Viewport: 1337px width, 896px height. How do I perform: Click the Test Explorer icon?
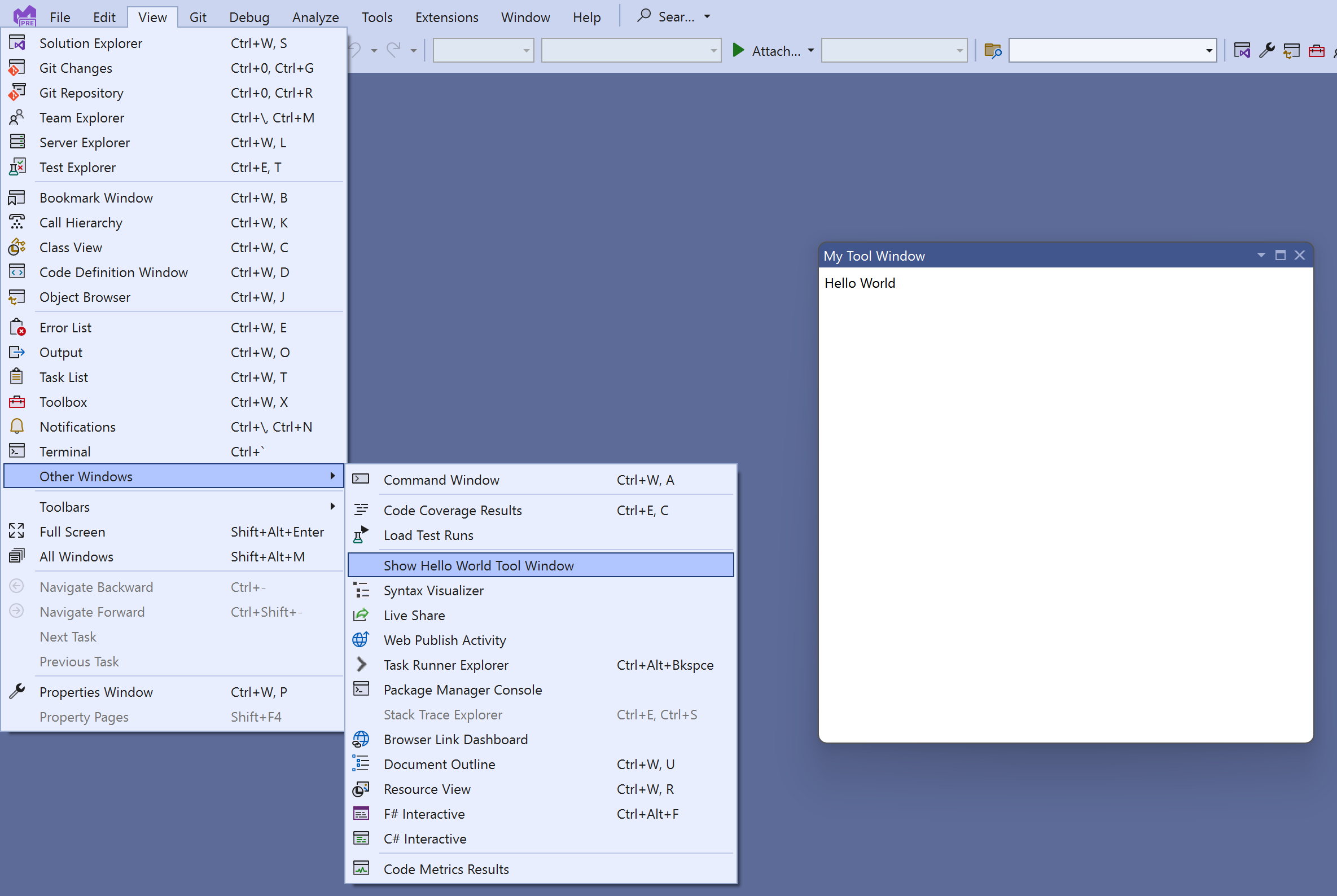tap(17, 167)
